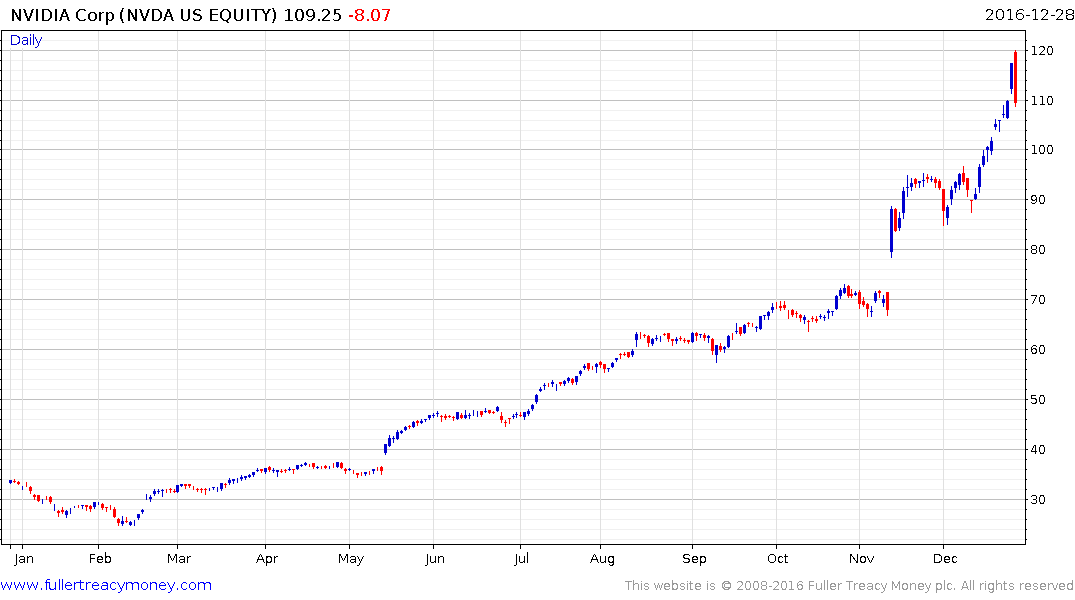Select the final tall red candlestick near 120

(x=1015, y=78)
